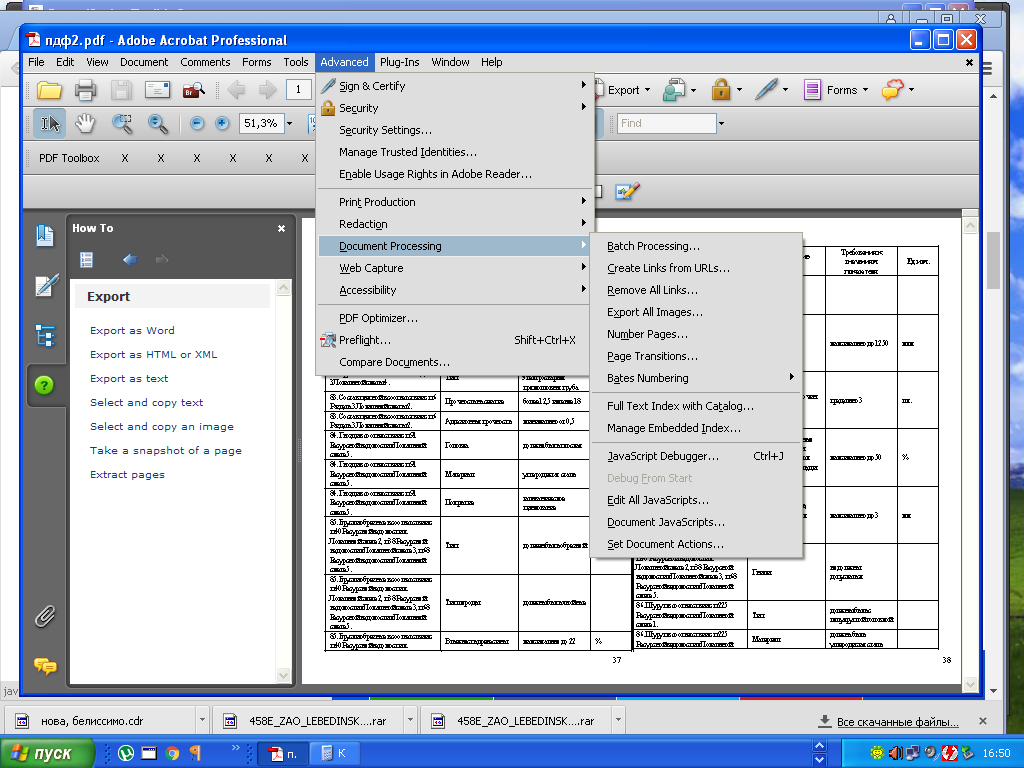Click the page number input field
The width and height of the screenshot is (1024, 768).
[298, 89]
